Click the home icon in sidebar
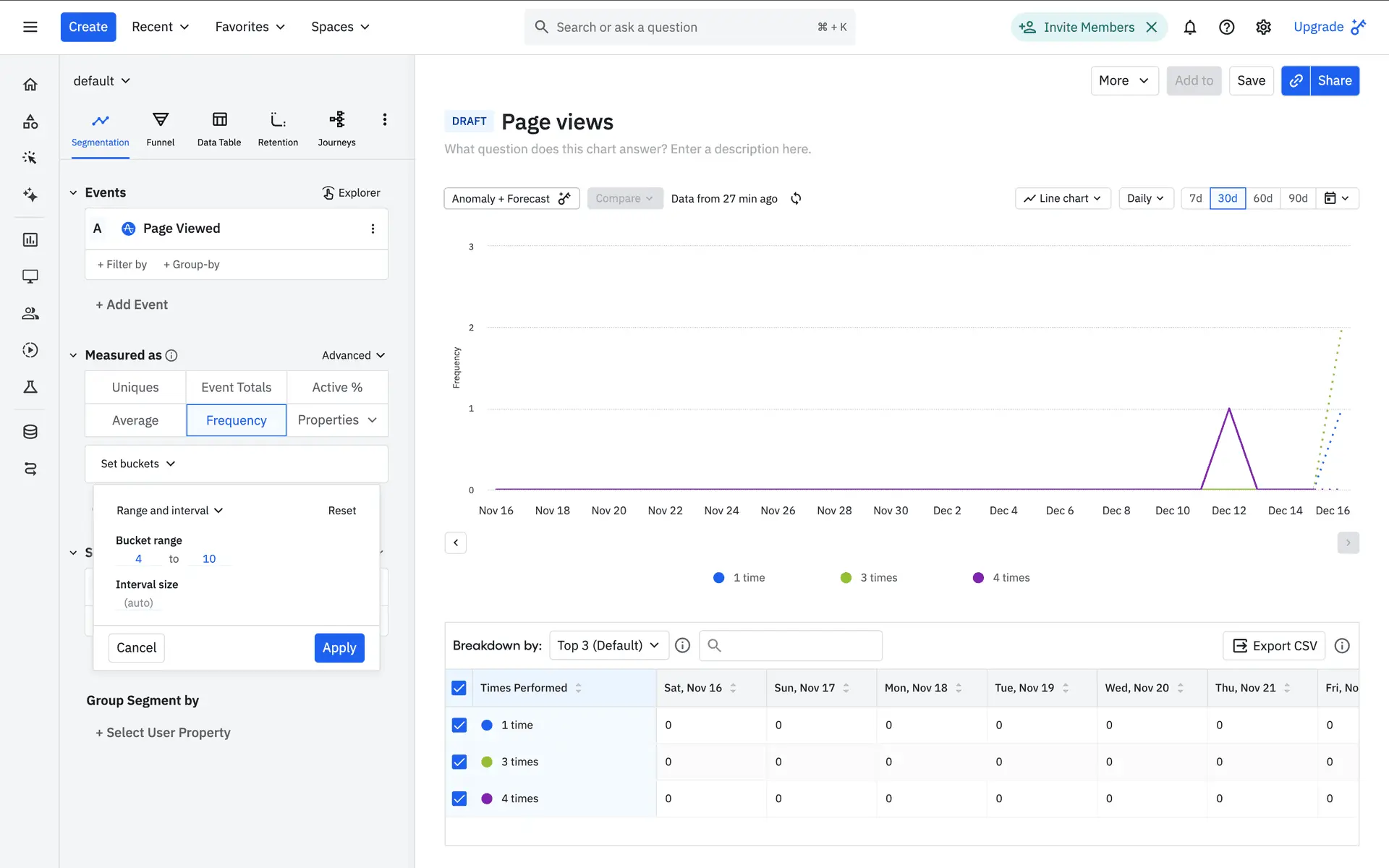The width and height of the screenshot is (1389, 868). click(30, 85)
